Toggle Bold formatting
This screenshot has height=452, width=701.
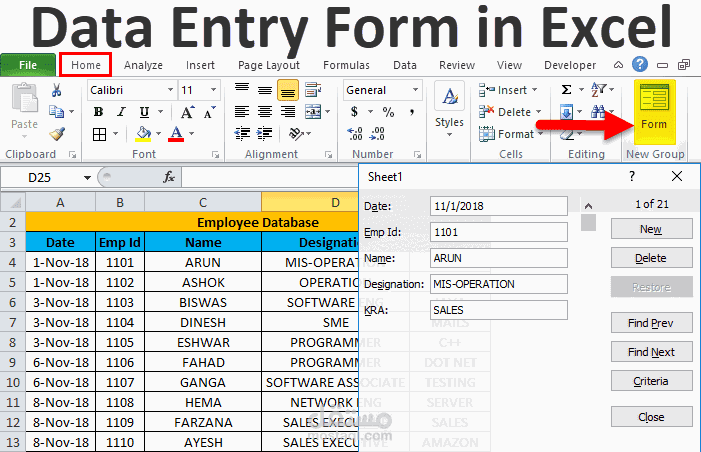[x=98, y=112]
